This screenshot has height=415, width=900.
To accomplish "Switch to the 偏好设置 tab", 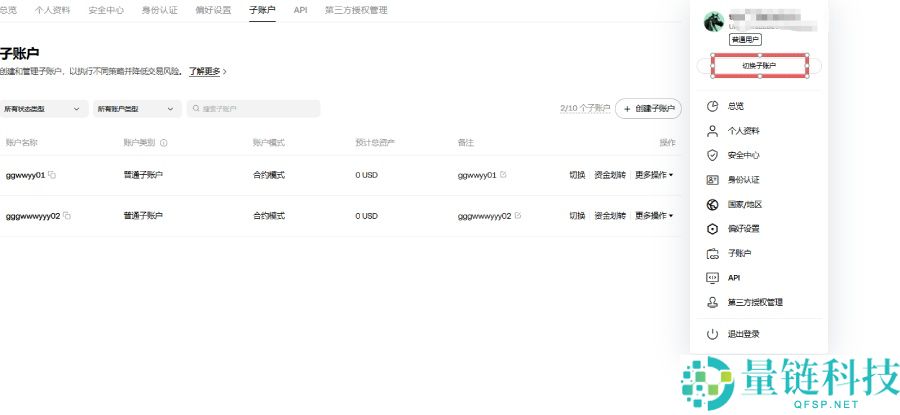I will pyautogui.click(x=214, y=10).
